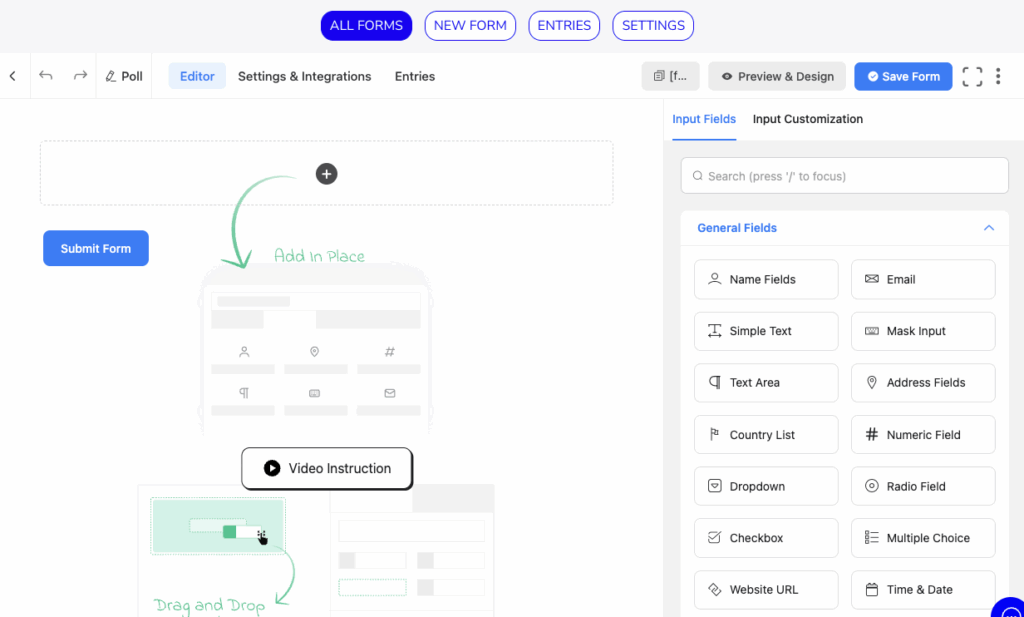Viewport: 1024px width, 617px height.
Task: Open Settings & Integrations tab
Action: tap(304, 77)
